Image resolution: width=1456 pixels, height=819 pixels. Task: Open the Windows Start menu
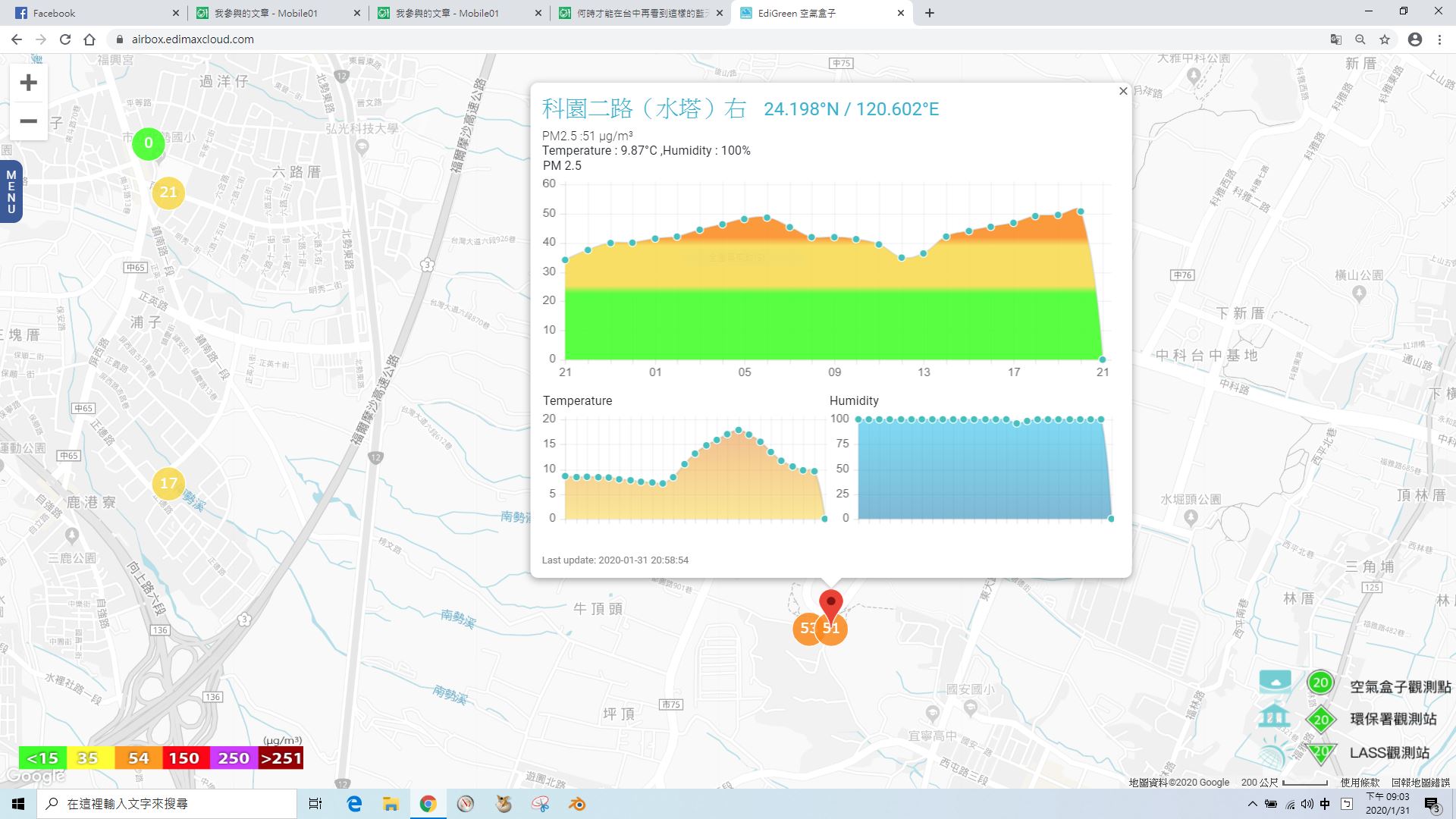18,804
